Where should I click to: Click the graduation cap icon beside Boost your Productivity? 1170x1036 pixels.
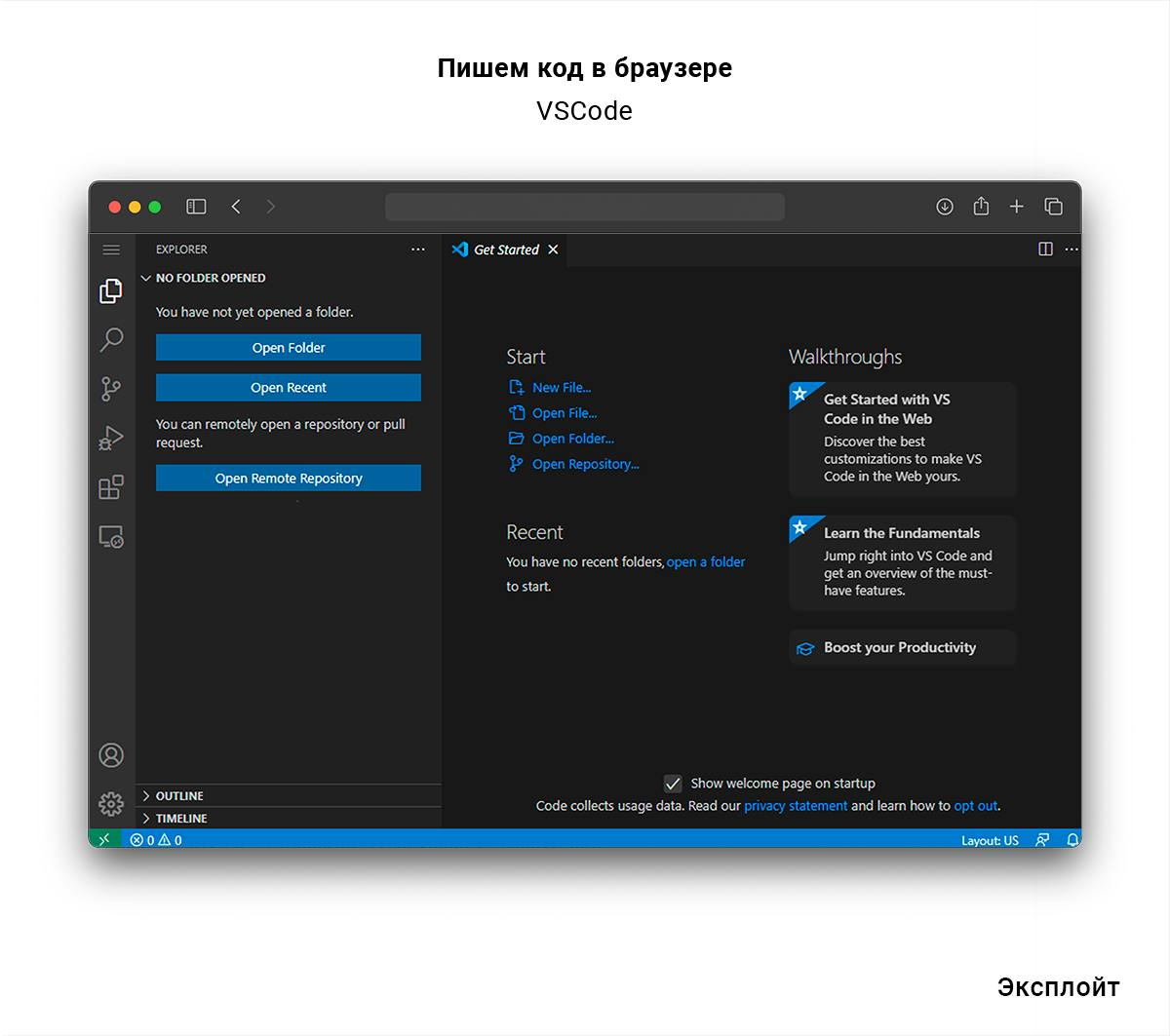[x=805, y=649]
